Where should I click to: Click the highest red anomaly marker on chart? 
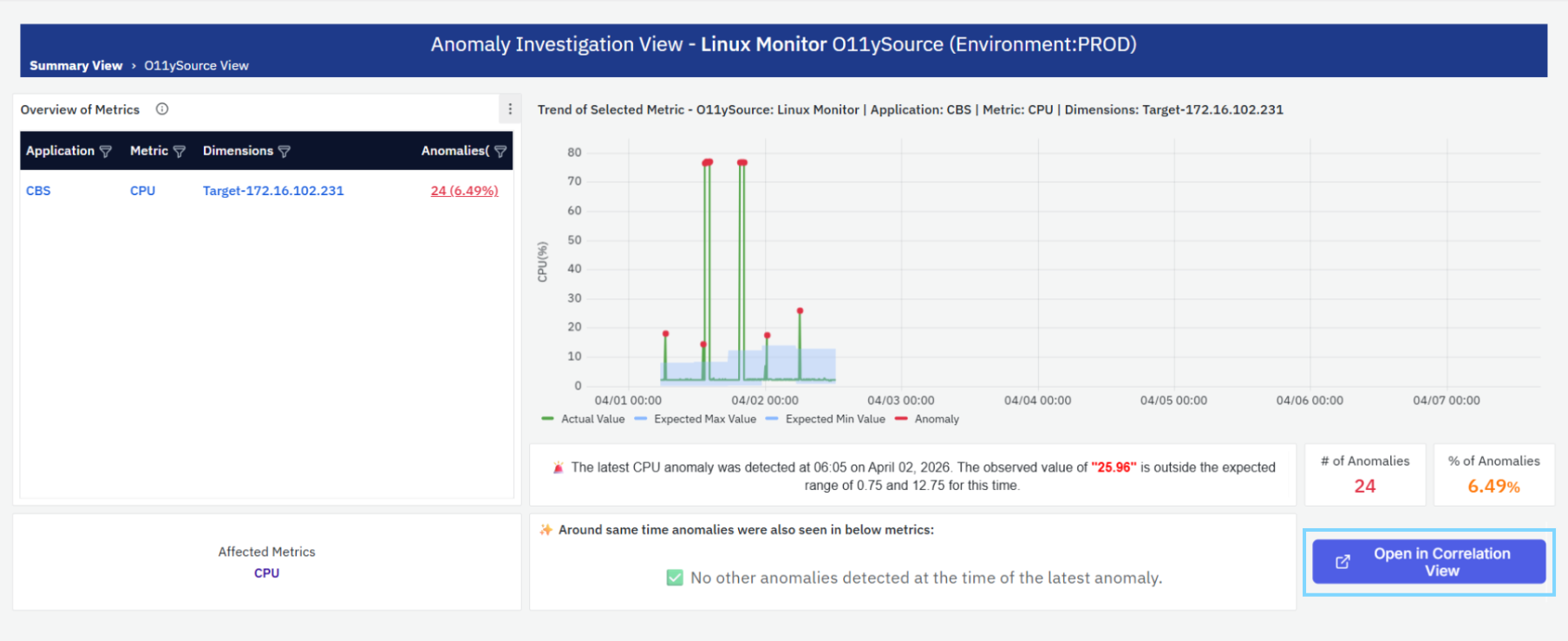(708, 162)
